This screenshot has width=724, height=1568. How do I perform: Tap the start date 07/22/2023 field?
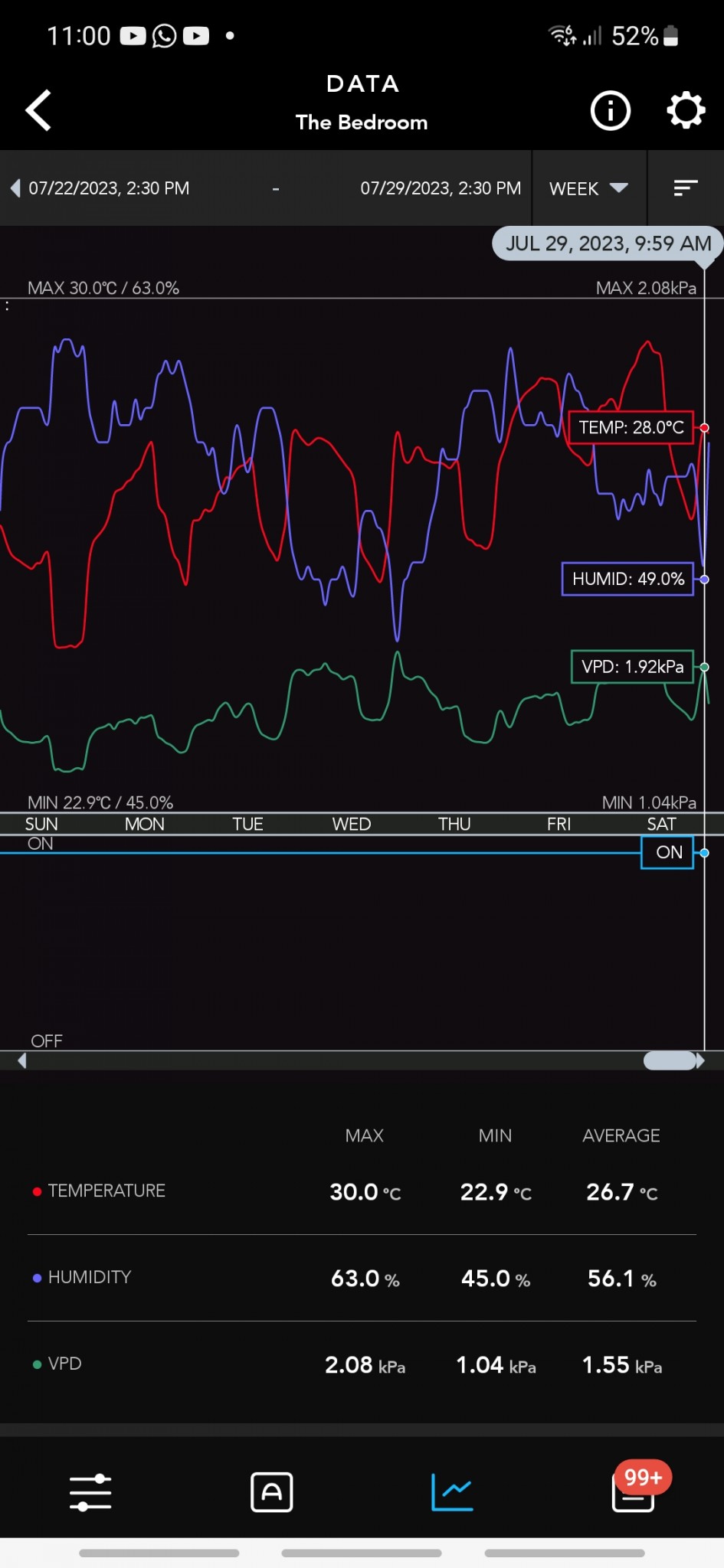tap(110, 188)
